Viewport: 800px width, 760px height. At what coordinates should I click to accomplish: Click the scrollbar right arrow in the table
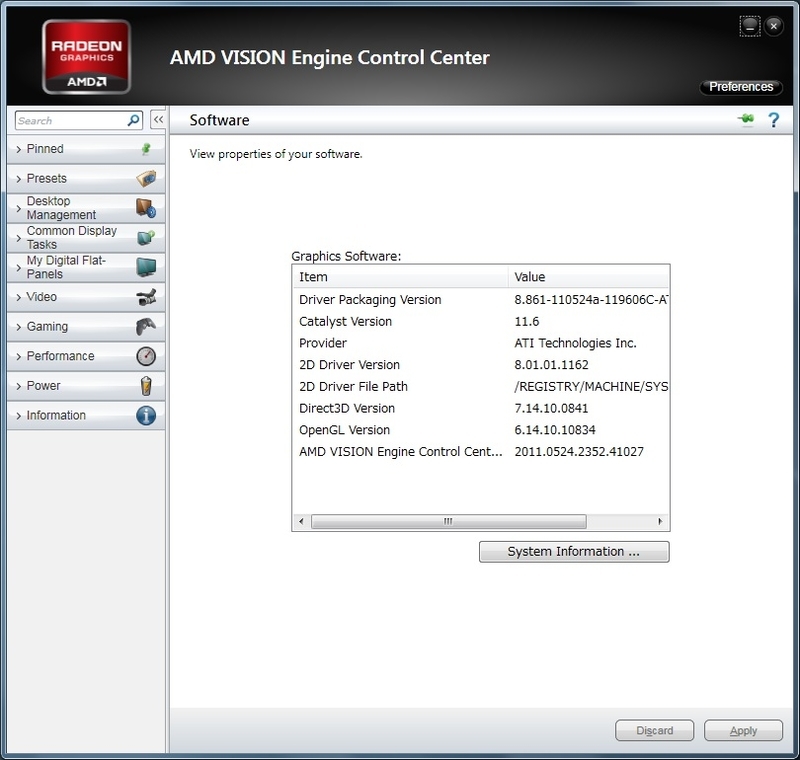[660, 521]
